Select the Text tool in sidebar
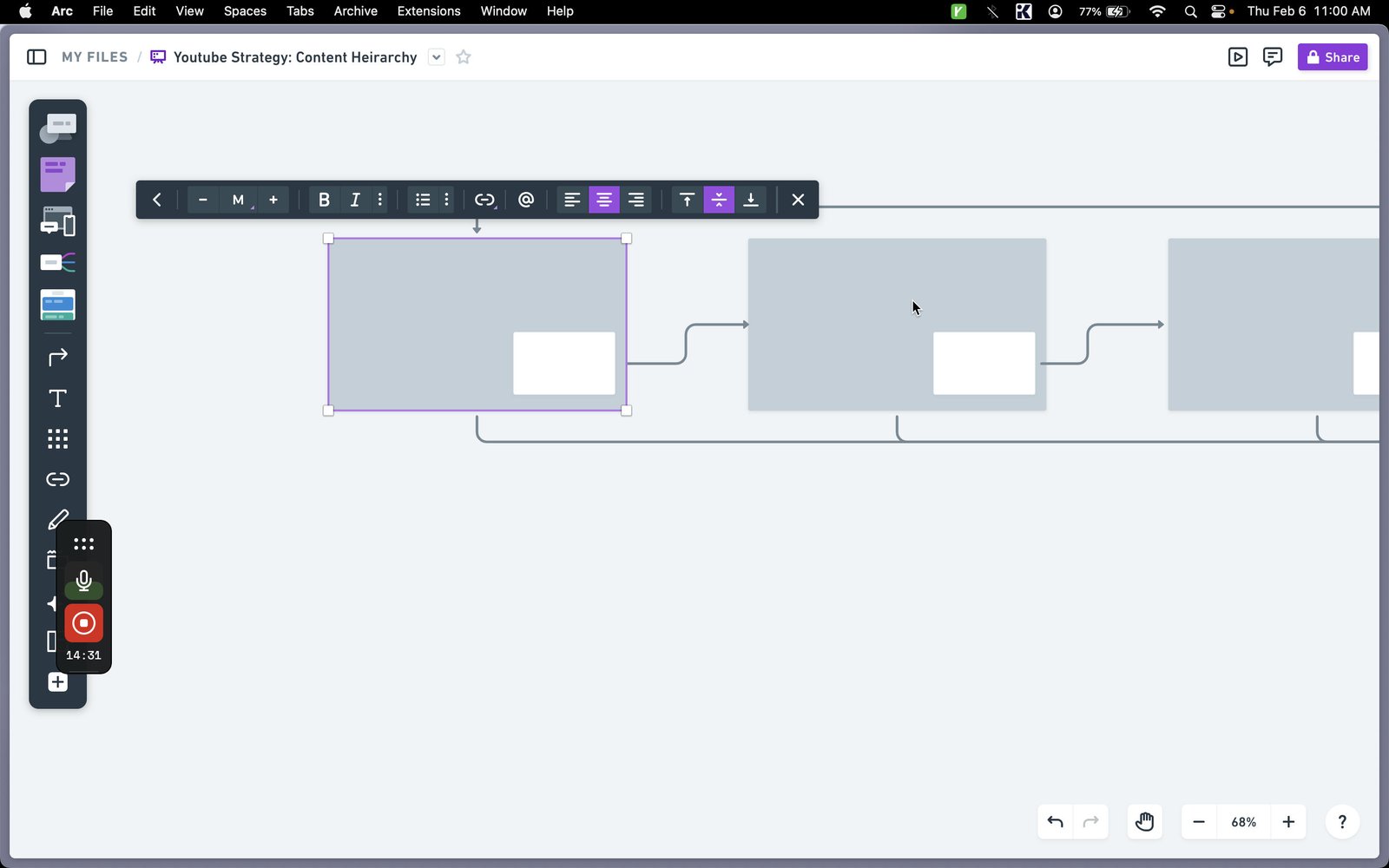The width and height of the screenshot is (1389, 868). tap(57, 398)
